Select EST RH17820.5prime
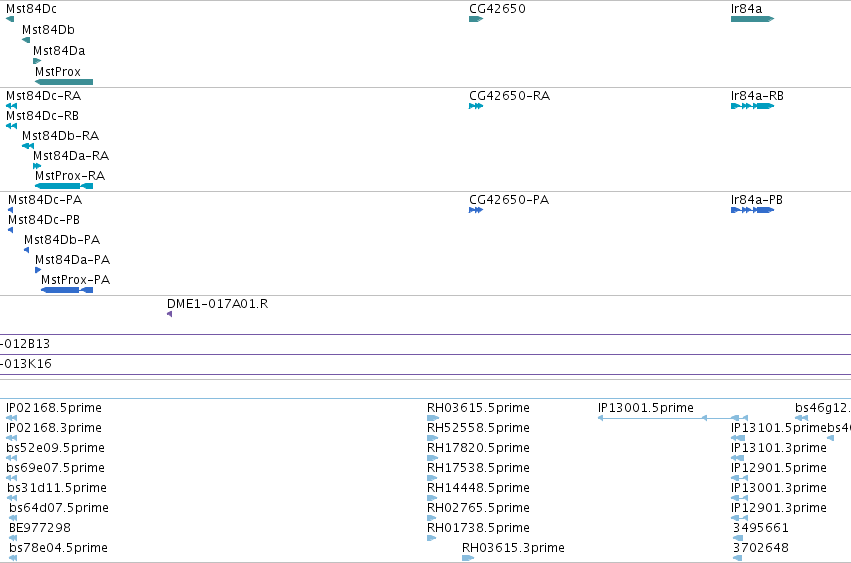 click(x=479, y=448)
